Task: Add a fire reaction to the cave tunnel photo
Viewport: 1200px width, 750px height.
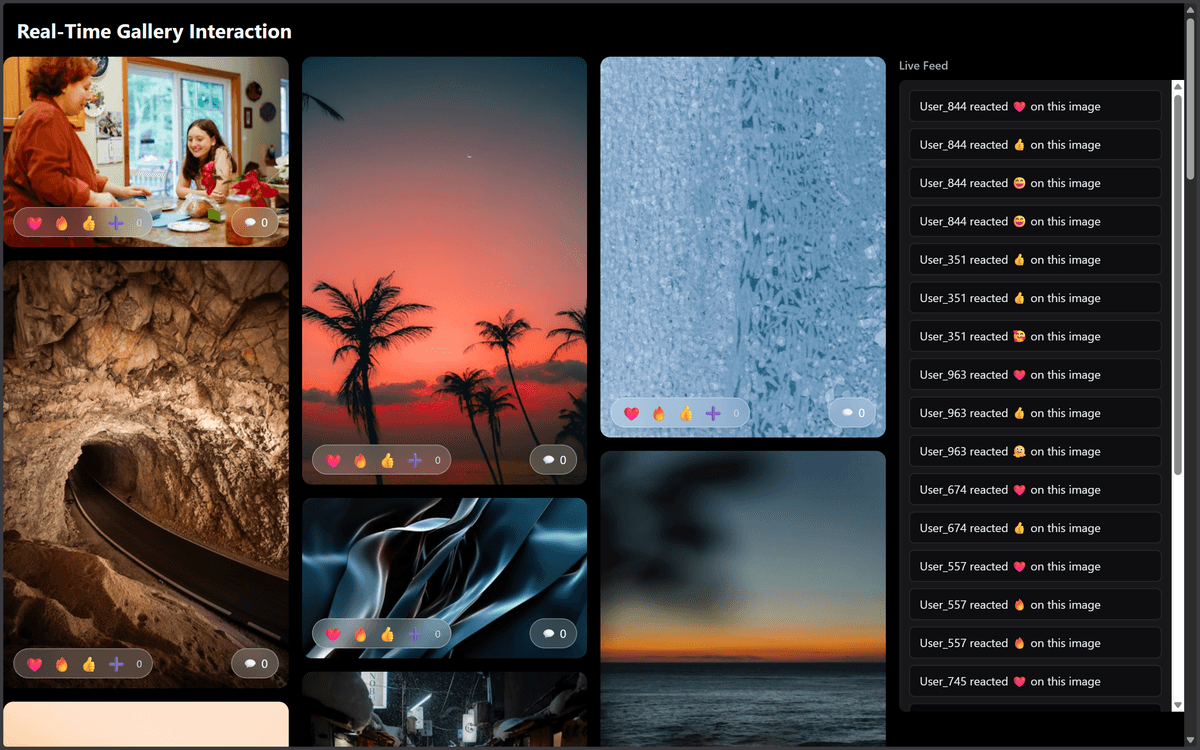Action: click(60, 663)
